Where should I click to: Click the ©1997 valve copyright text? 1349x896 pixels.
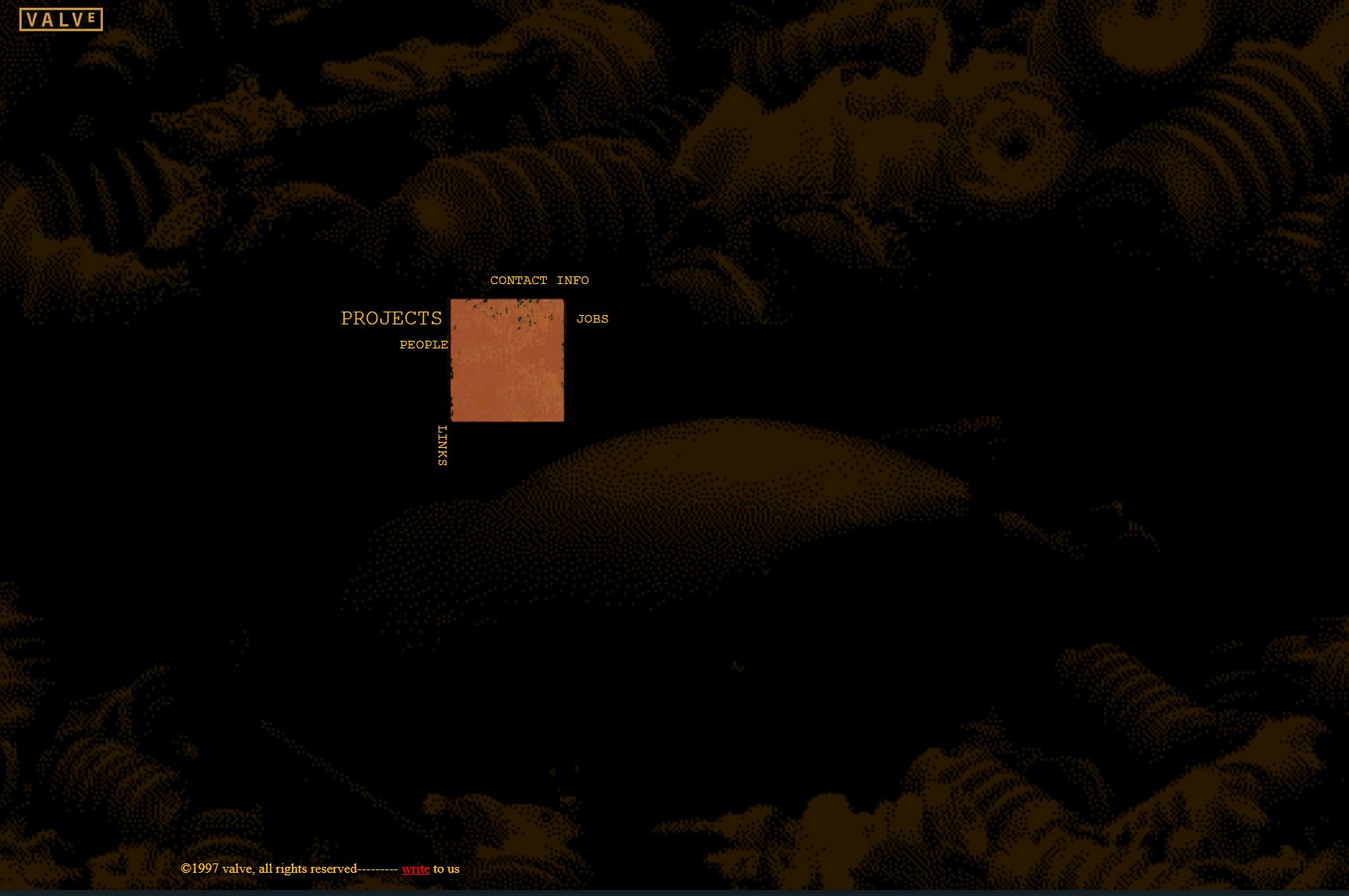point(269,869)
